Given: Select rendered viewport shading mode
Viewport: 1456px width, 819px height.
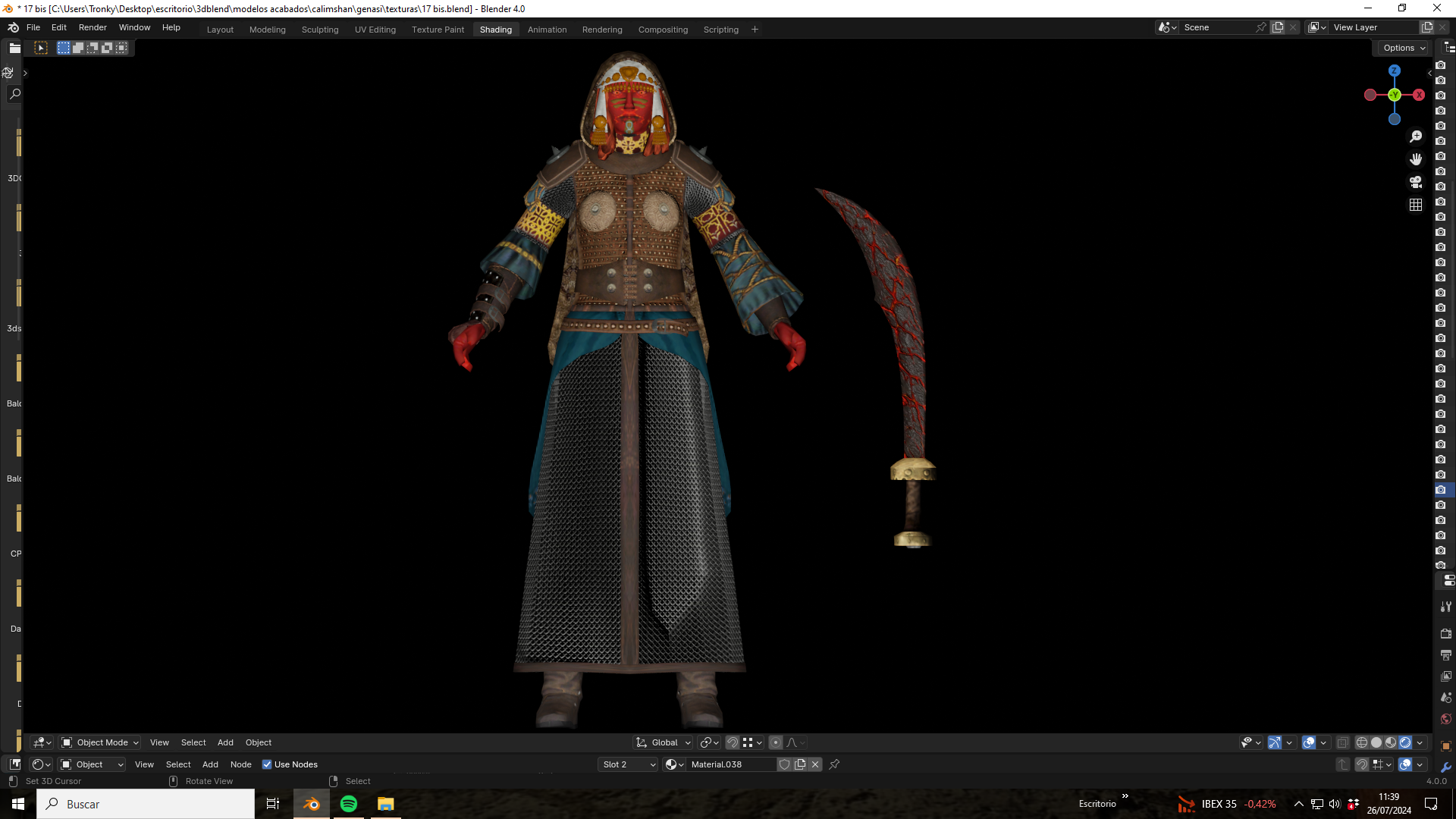Looking at the screenshot, I should (x=1405, y=743).
